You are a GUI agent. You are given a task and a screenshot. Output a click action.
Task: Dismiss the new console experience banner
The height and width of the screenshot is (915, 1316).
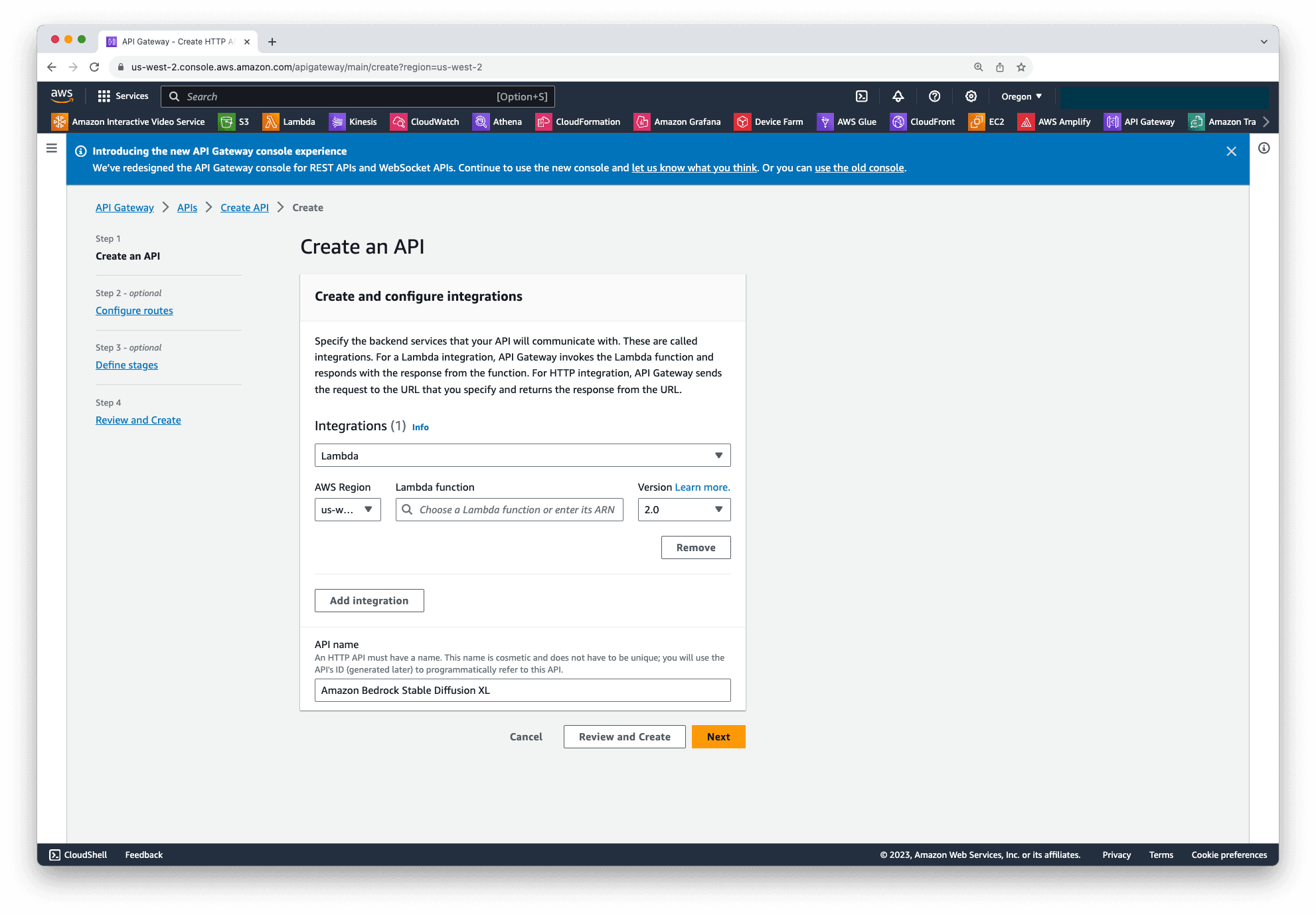coord(1232,151)
